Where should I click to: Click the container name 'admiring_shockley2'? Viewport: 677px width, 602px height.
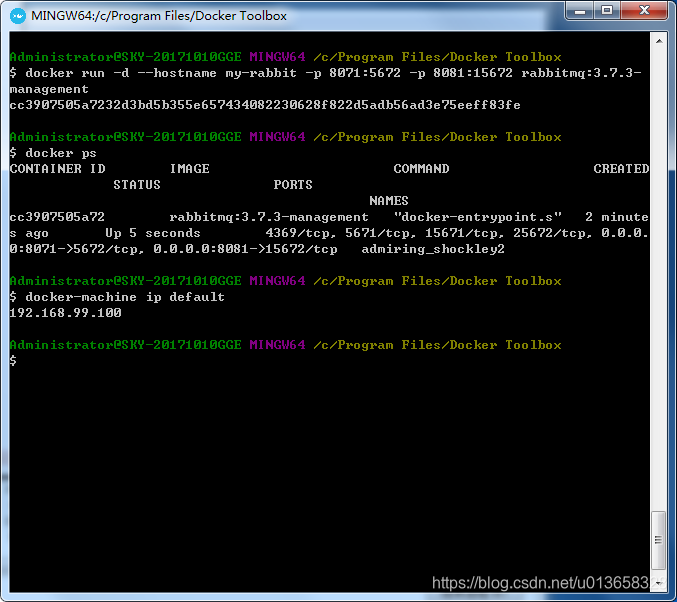pyautogui.click(x=433, y=249)
